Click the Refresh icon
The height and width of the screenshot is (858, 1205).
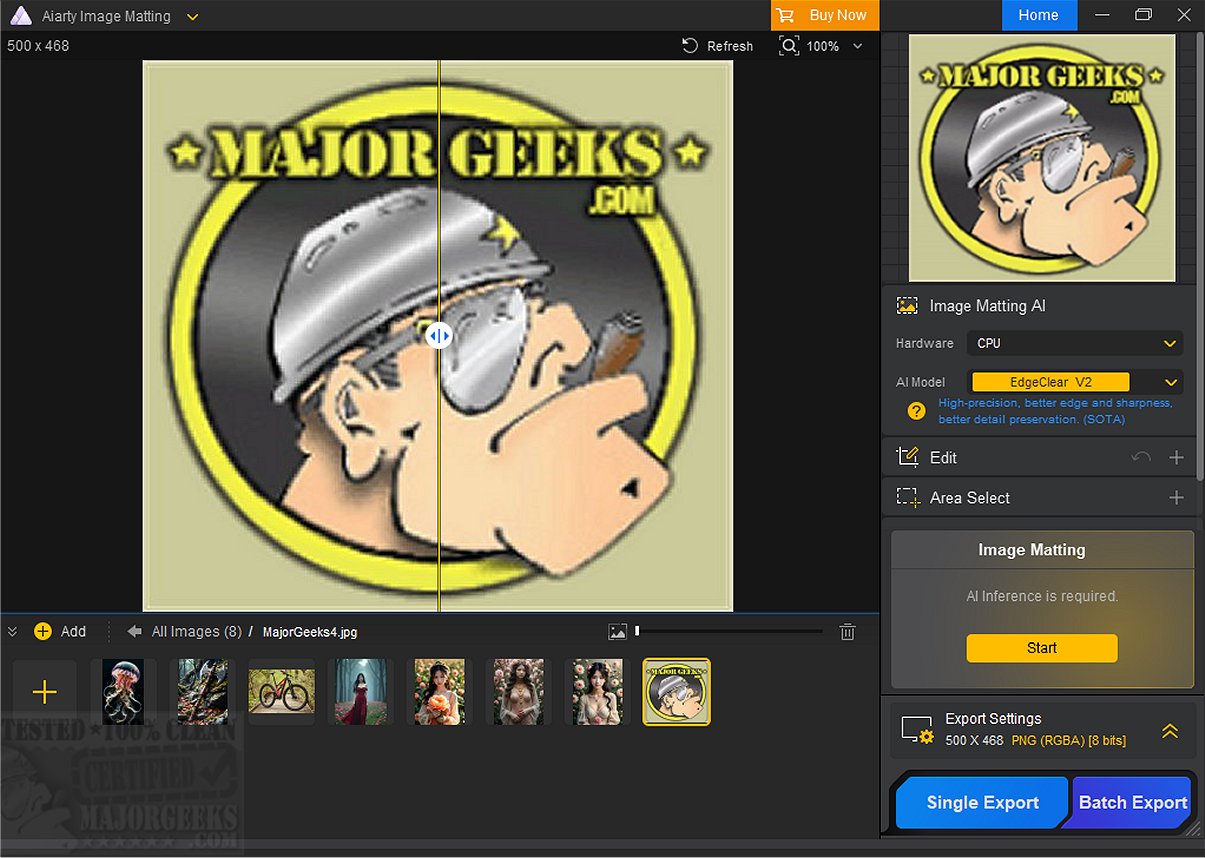pyautogui.click(x=690, y=46)
